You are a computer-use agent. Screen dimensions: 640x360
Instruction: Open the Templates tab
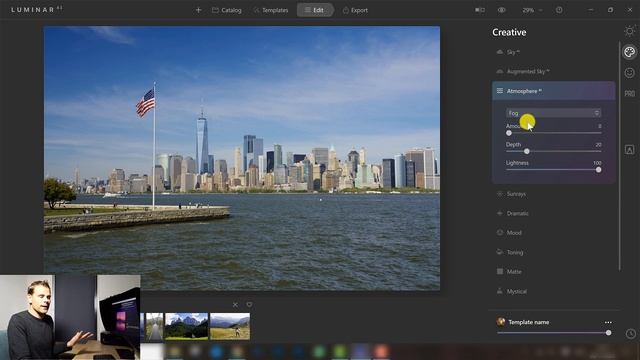(271, 10)
